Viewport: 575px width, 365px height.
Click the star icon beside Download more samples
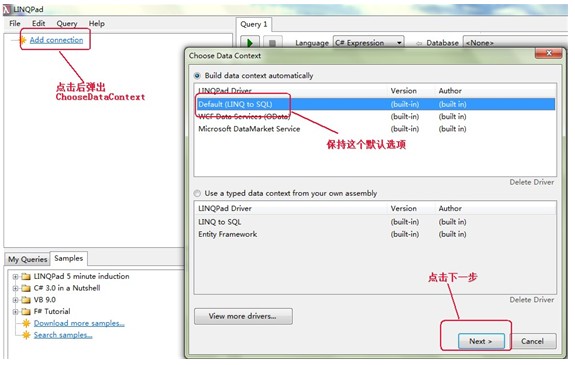[26, 323]
